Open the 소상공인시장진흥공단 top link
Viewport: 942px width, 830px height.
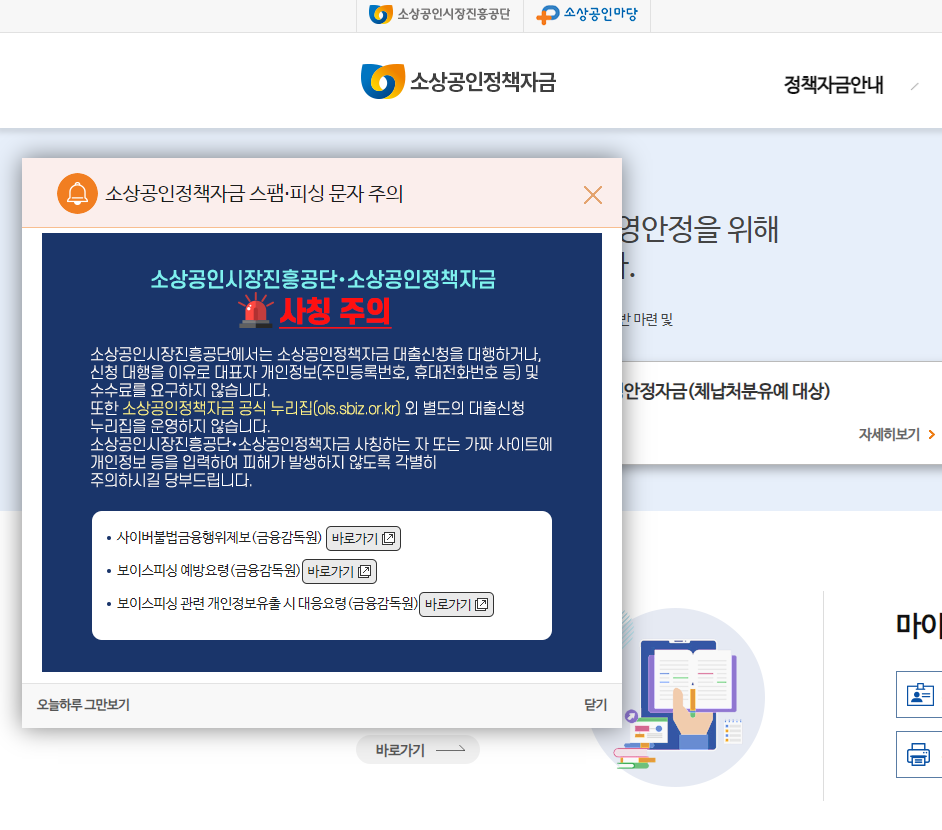(x=440, y=14)
